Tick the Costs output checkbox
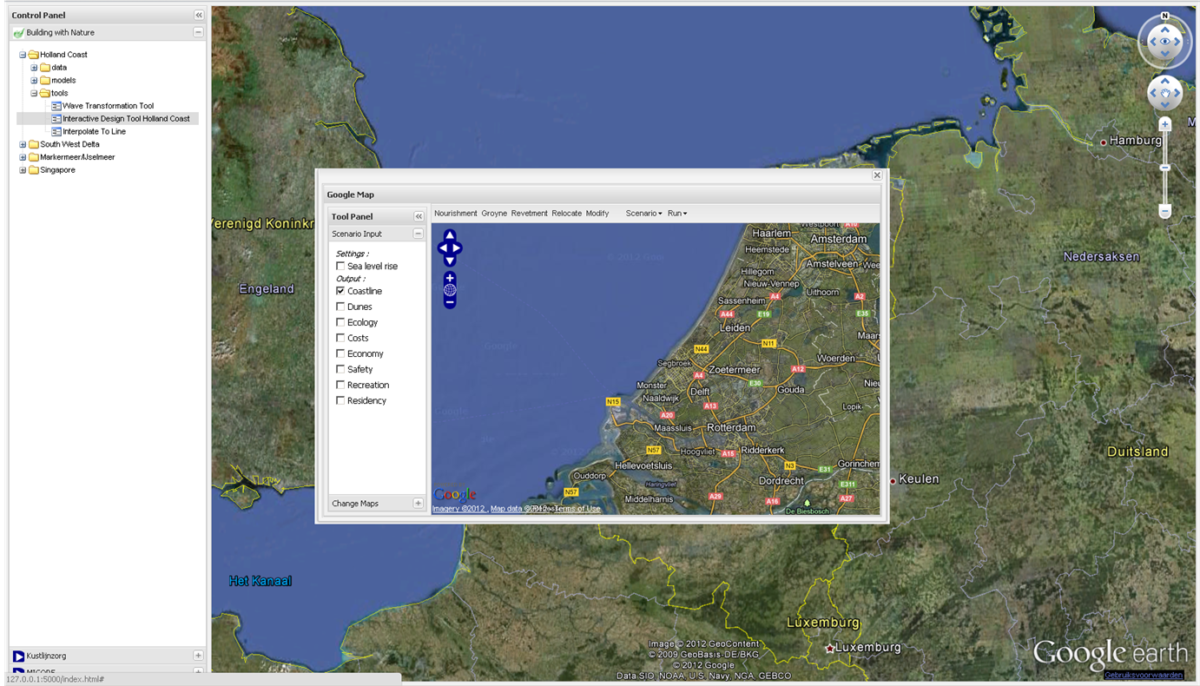Image resolution: width=1200 pixels, height=686 pixels. click(x=340, y=338)
